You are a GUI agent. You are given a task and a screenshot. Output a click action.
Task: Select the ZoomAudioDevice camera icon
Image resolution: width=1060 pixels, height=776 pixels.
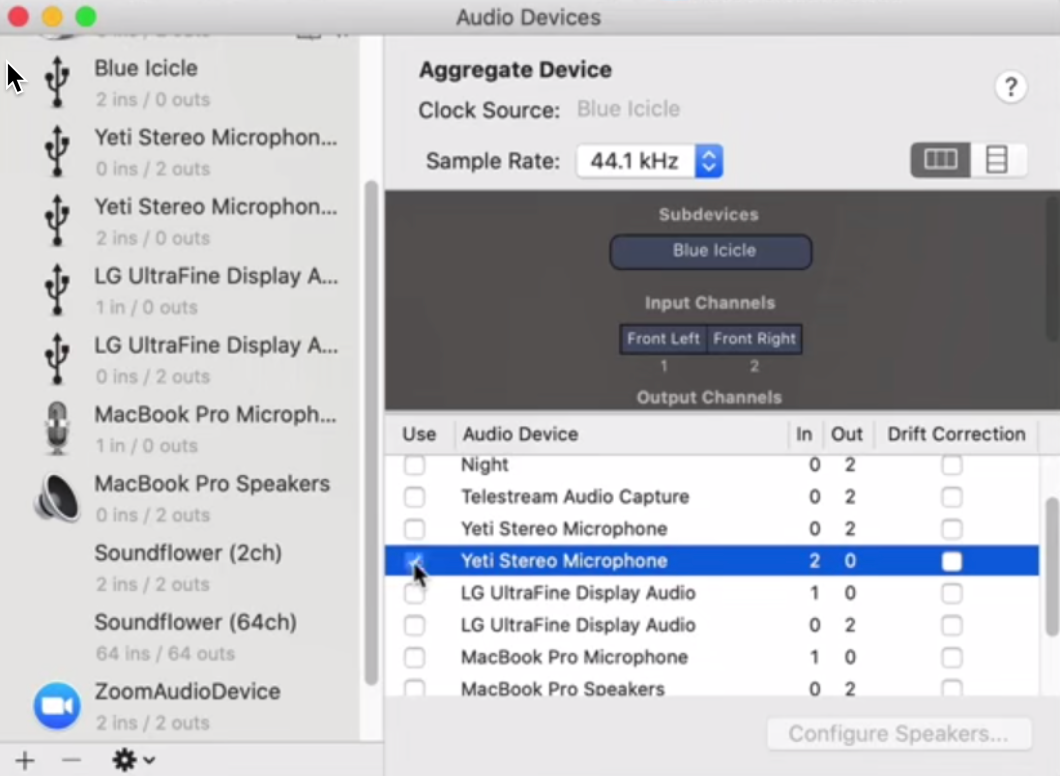(x=57, y=706)
